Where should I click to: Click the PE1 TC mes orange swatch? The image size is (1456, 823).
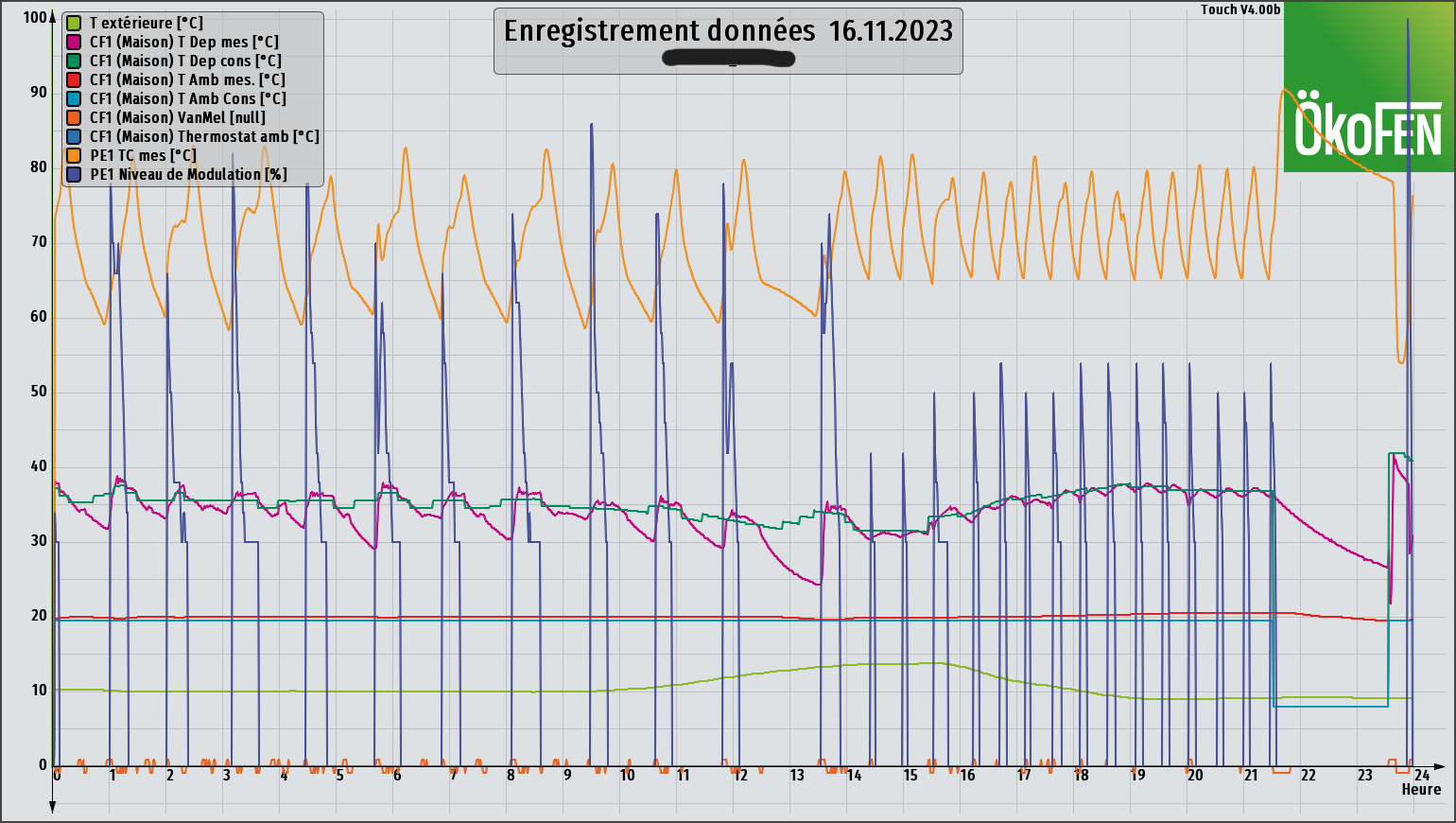74,155
